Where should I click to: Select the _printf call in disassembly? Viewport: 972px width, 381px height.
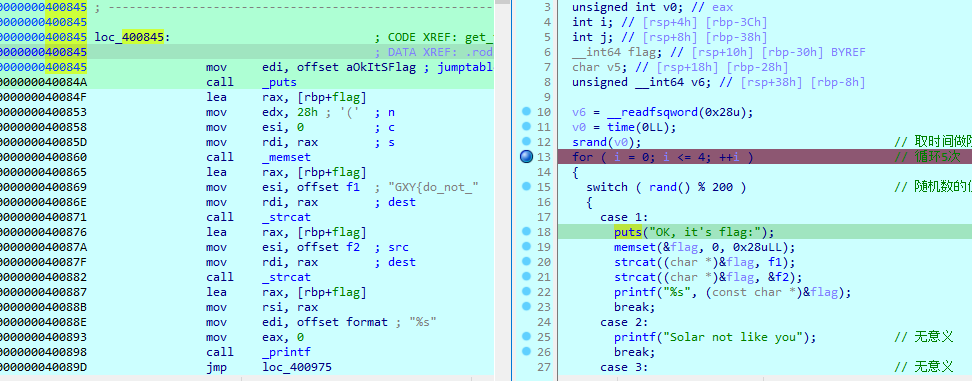(x=286, y=352)
